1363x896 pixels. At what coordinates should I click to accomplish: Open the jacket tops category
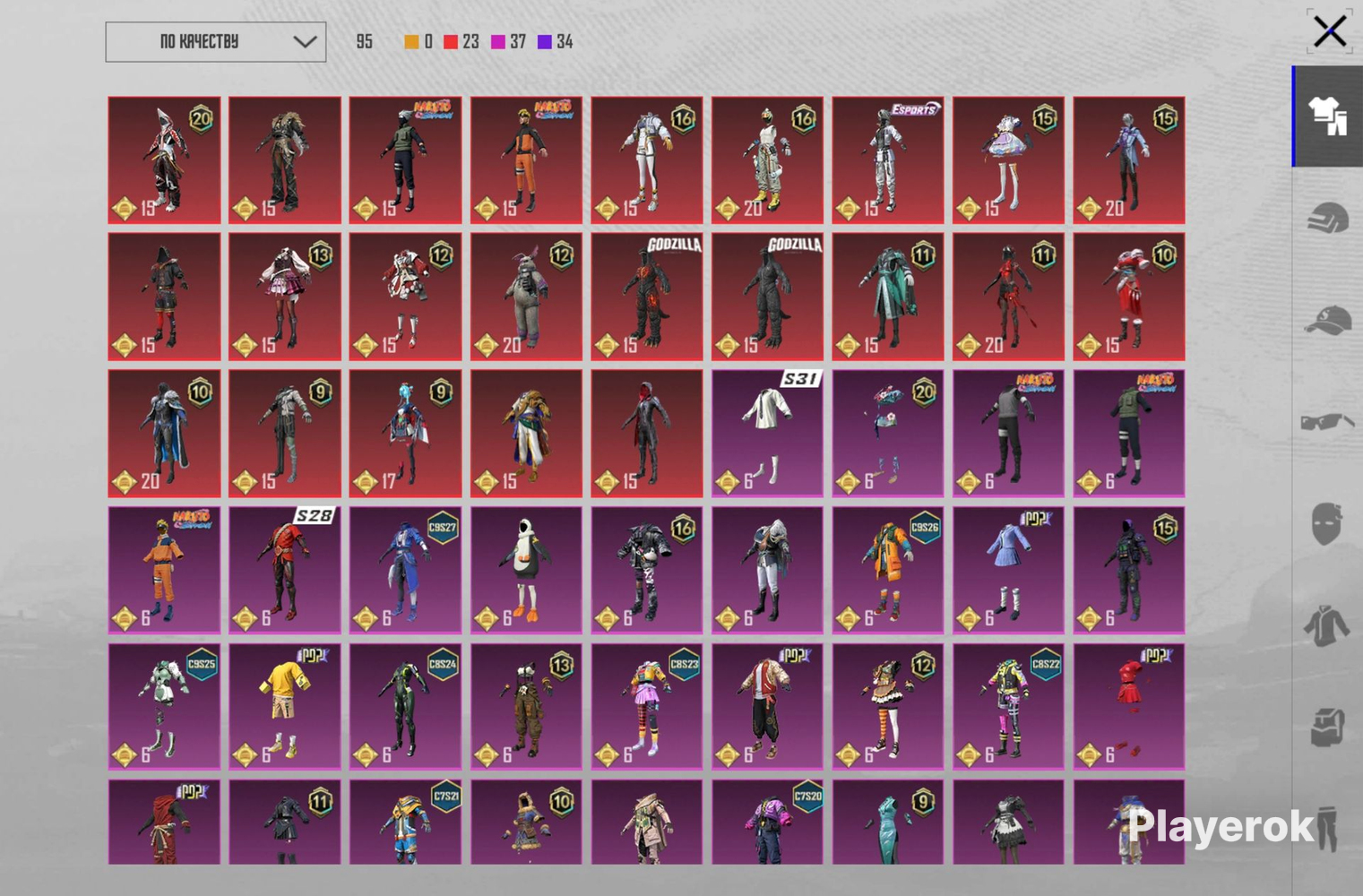(x=1327, y=625)
